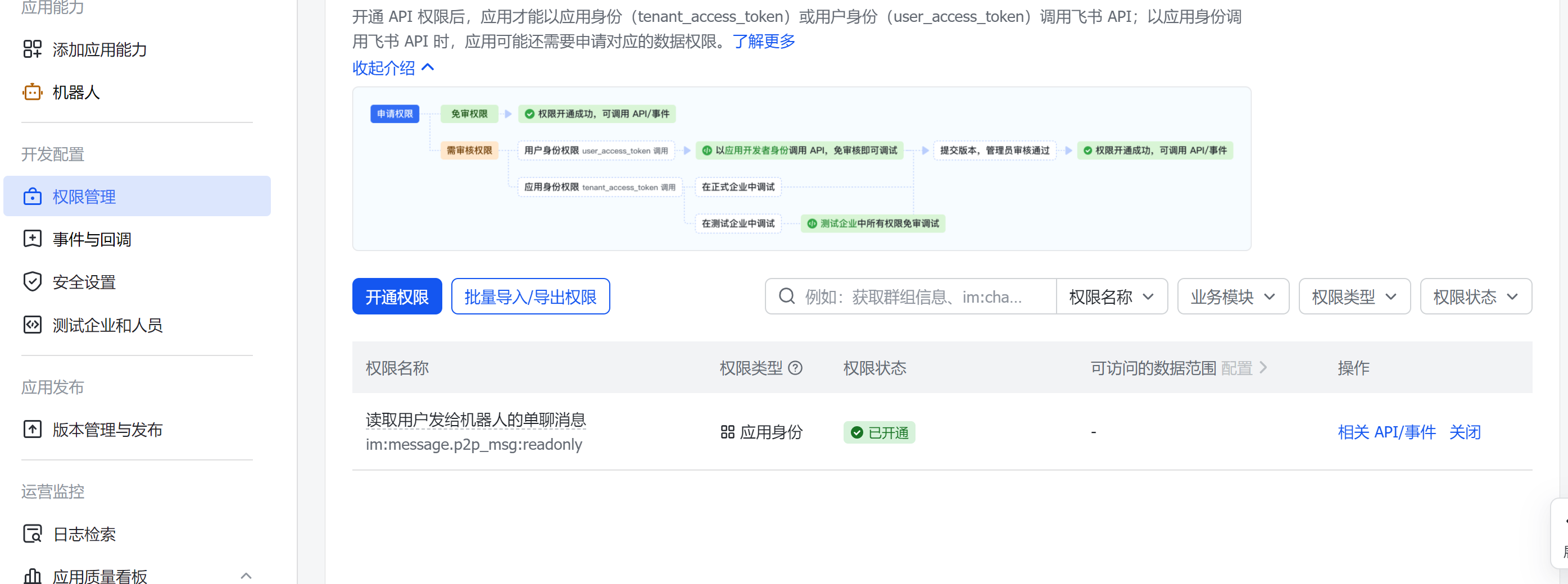Click the 安全设置 shield icon

point(32,282)
